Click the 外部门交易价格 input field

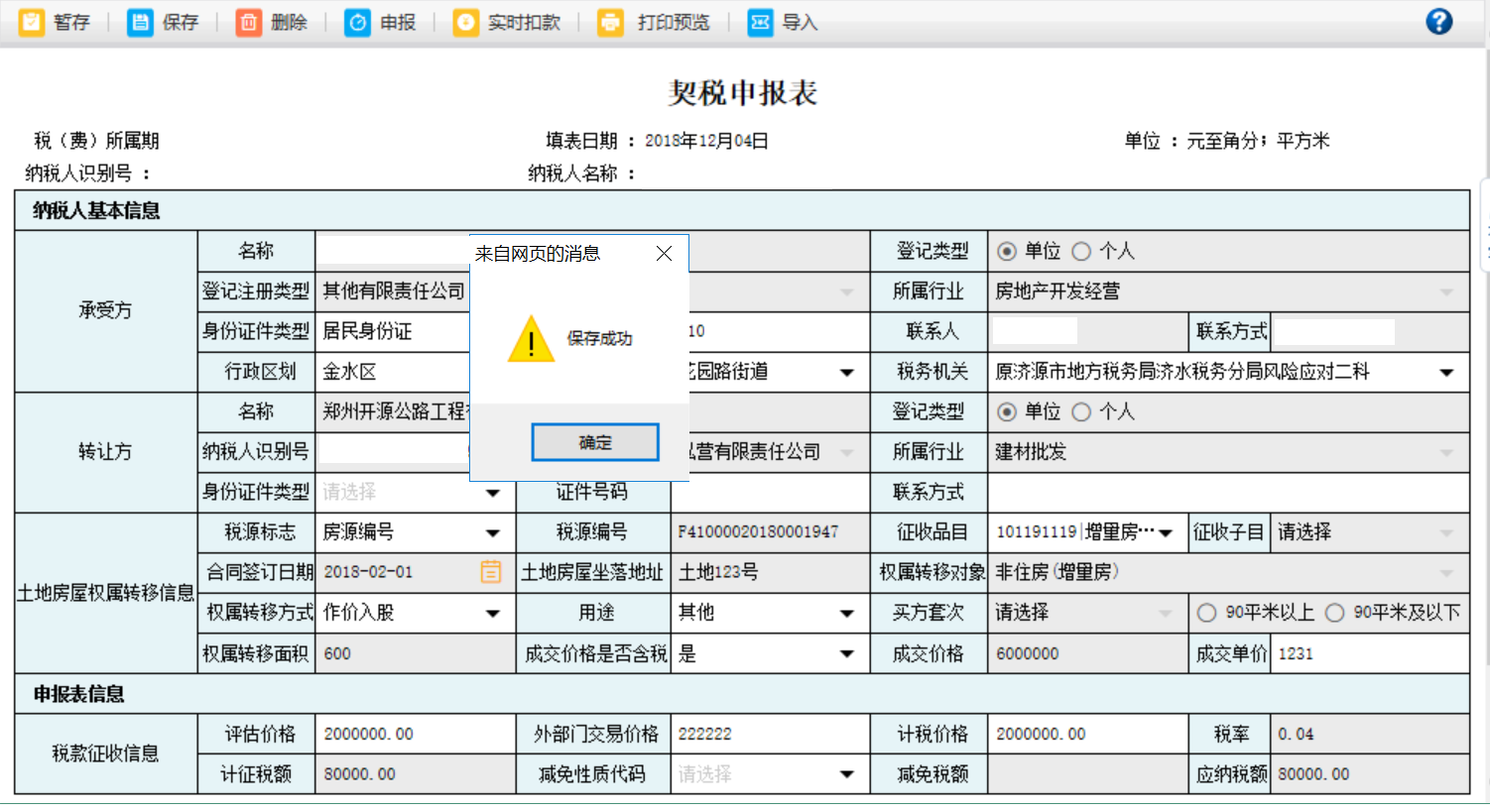pyautogui.click(x=769, y=734)
